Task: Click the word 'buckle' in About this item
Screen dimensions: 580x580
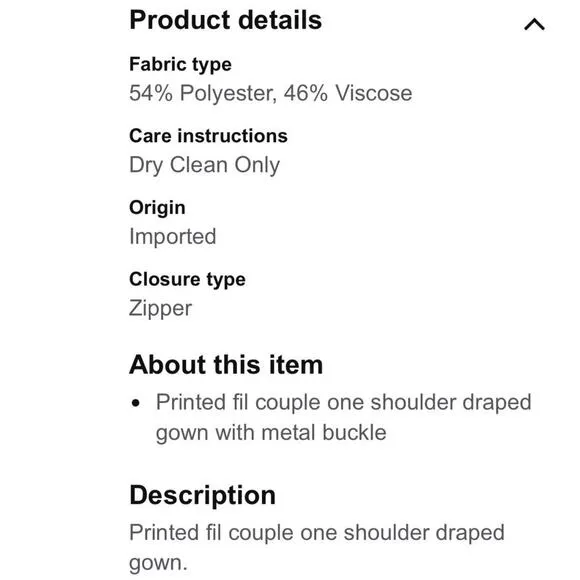Action: point(354,432)
